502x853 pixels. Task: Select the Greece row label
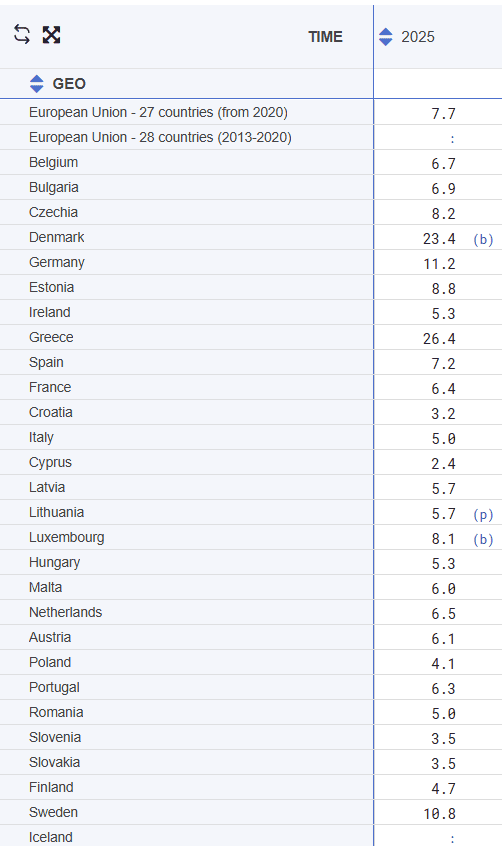tap(51, 337)
